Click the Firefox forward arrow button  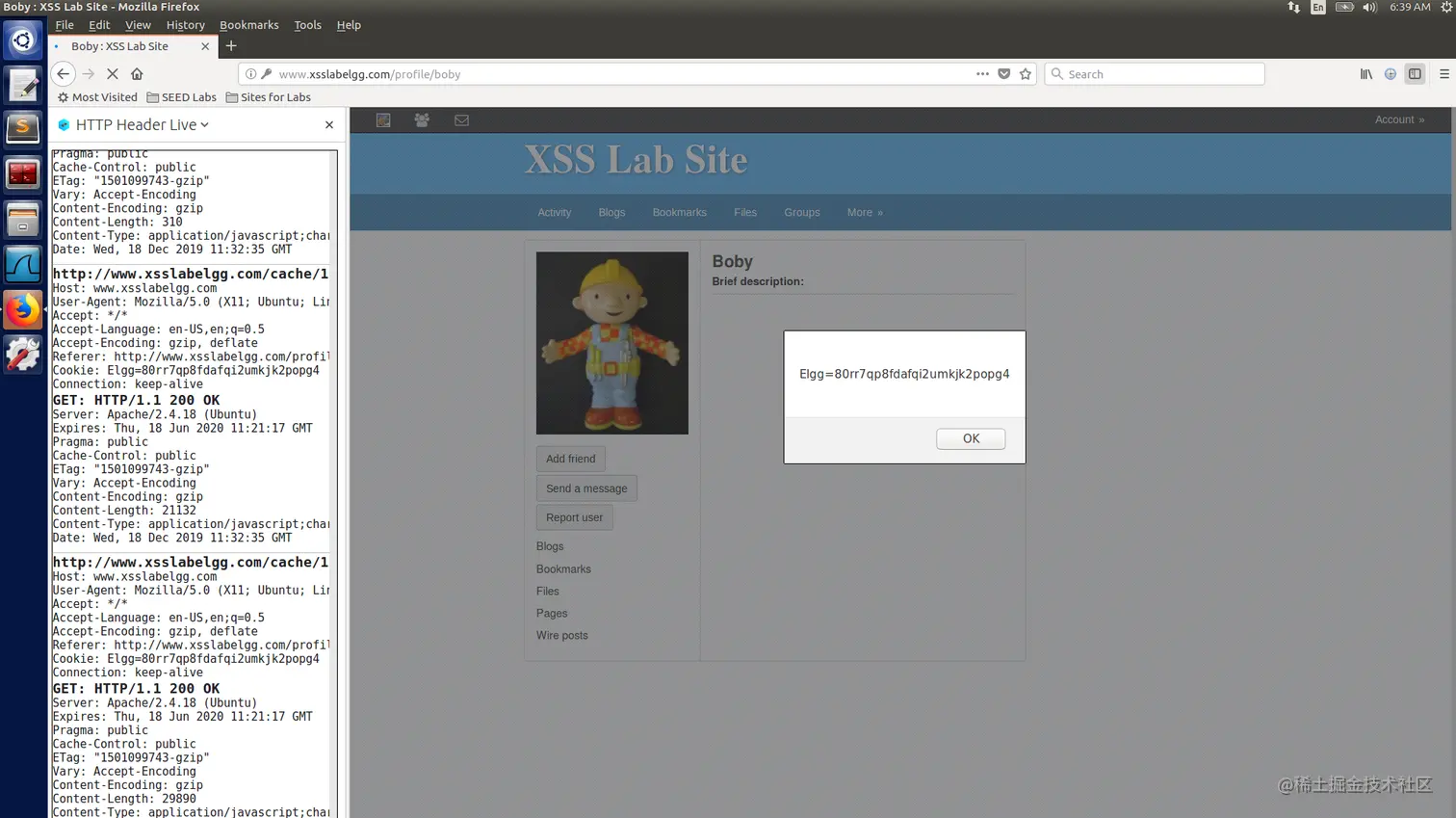tap(89, 74)
